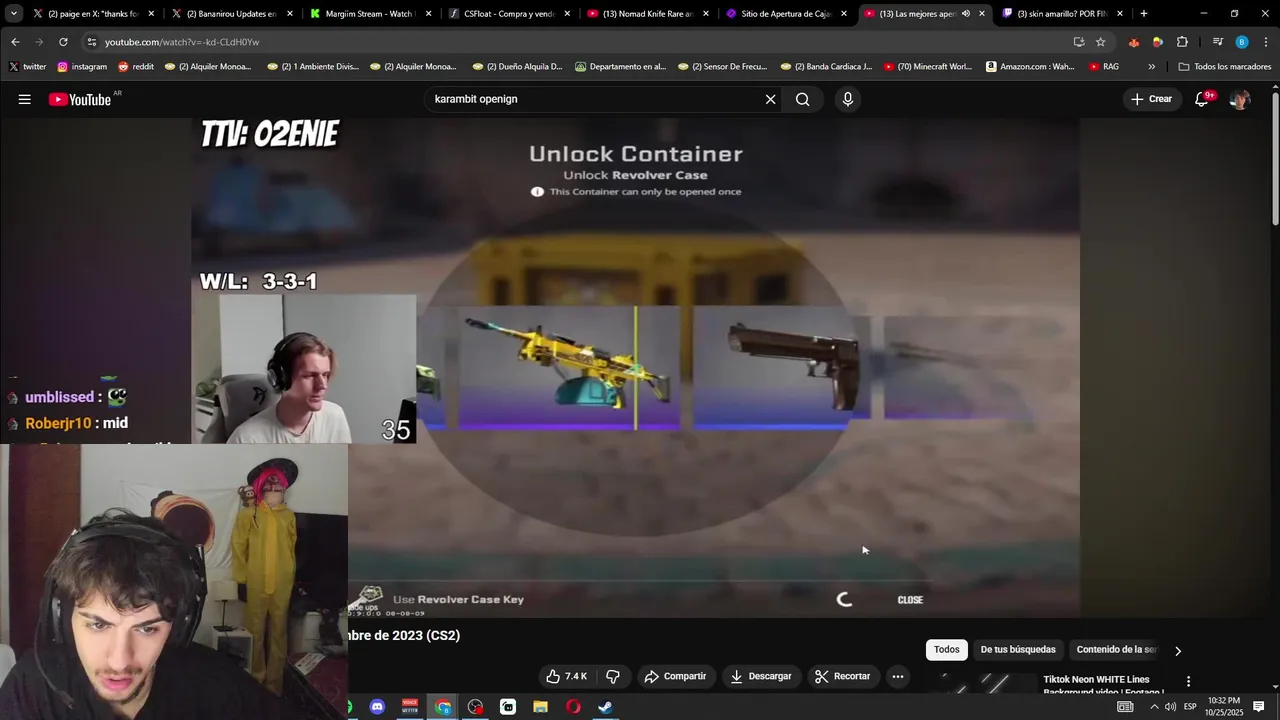The width and height of the screenshot is (1280, 720).
Task: Click the youtube.com address bar URL
Action: pos(182,42)
